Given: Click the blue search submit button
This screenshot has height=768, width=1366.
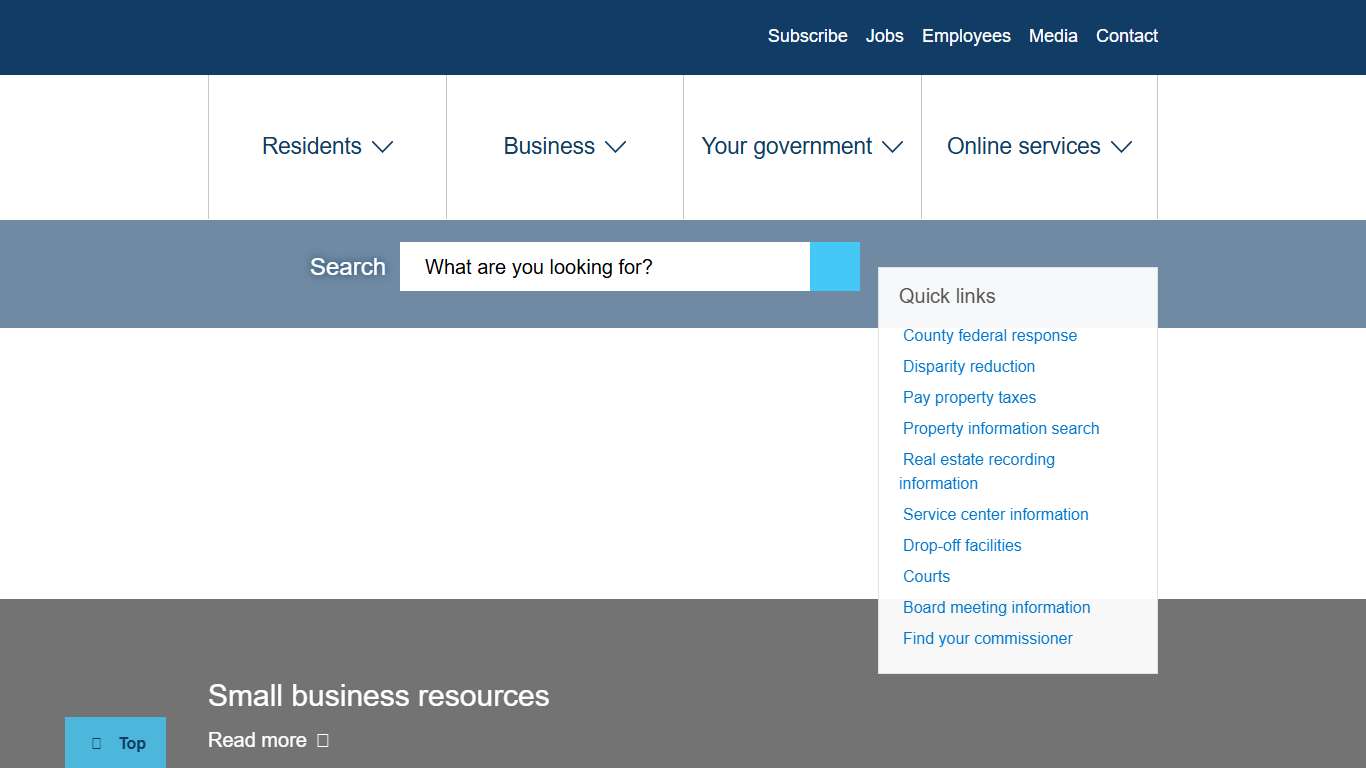Looking at the screenshot, I should 834,267.
